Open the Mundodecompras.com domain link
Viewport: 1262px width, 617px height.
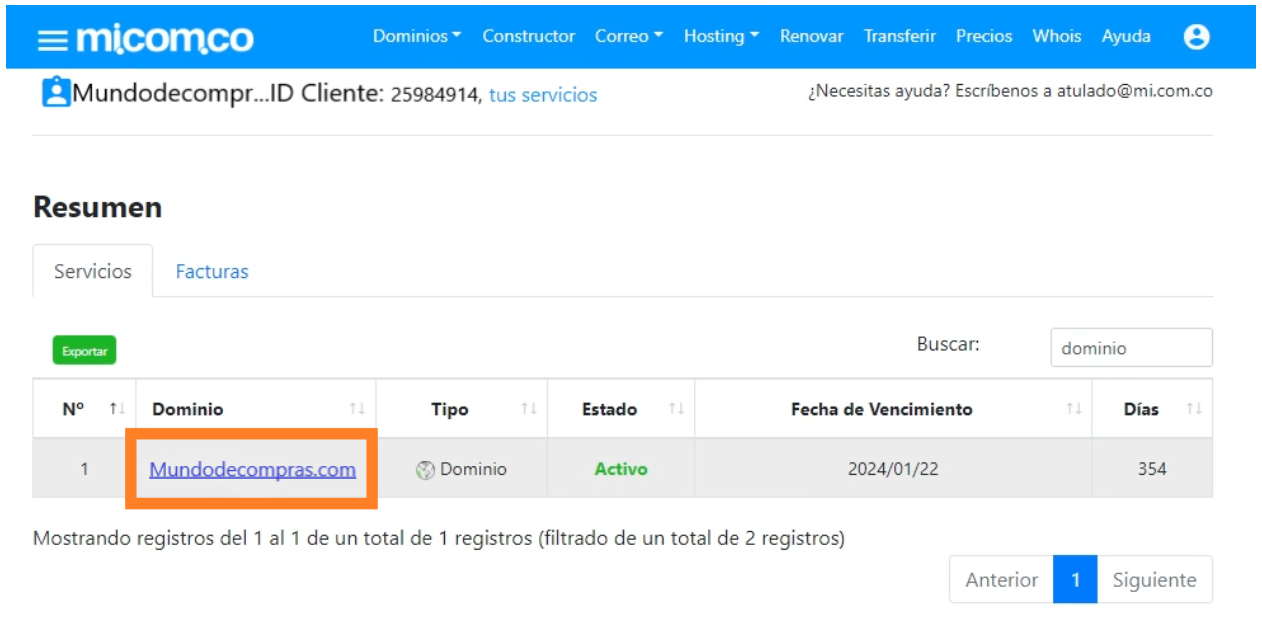coord(253,469)
